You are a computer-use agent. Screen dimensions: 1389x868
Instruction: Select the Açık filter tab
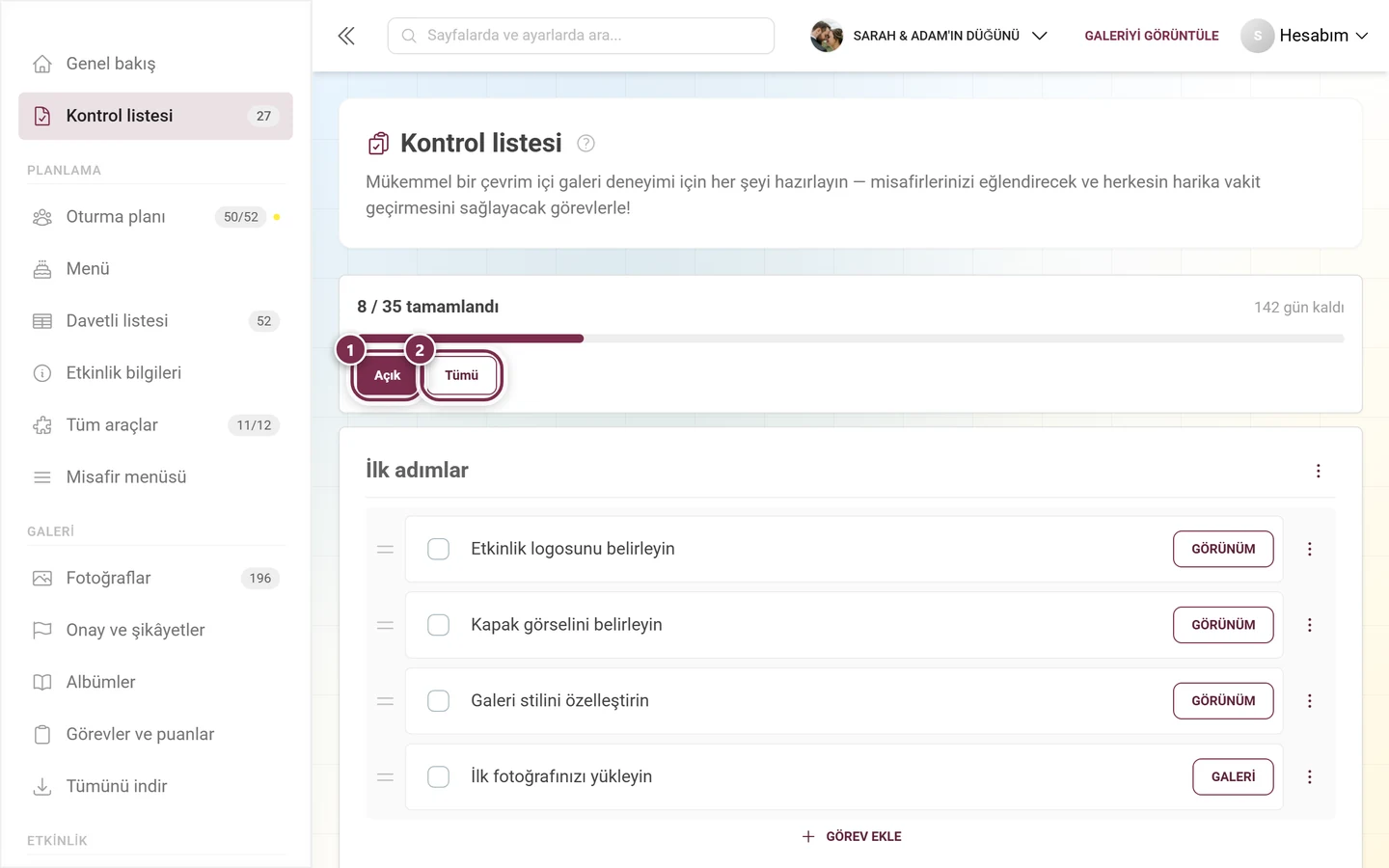coord(387,376)
